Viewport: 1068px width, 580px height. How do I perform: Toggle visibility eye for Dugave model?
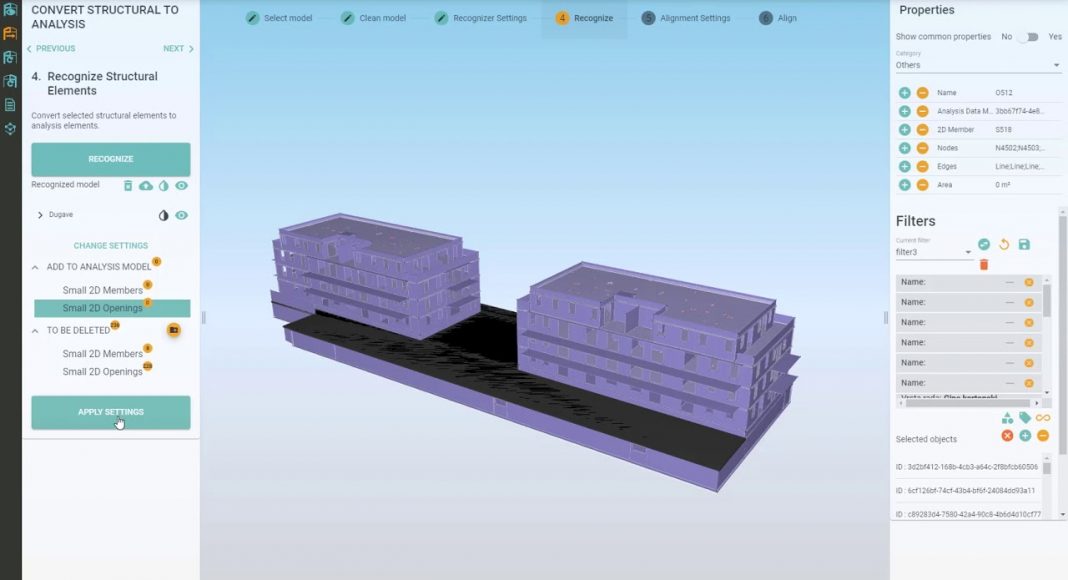(x=182, y=215)
